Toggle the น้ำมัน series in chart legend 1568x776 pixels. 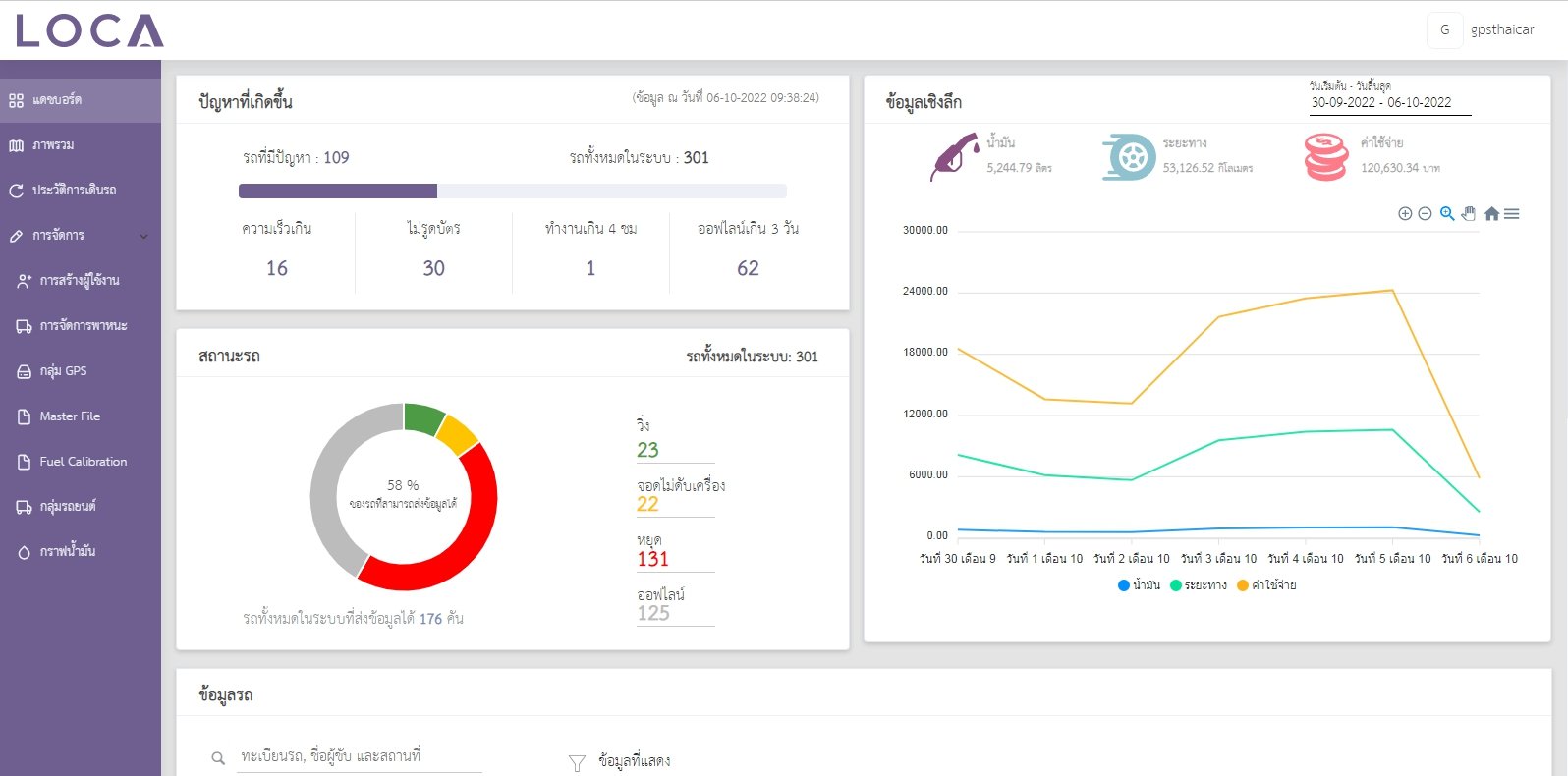click(x=1139, y=585)
